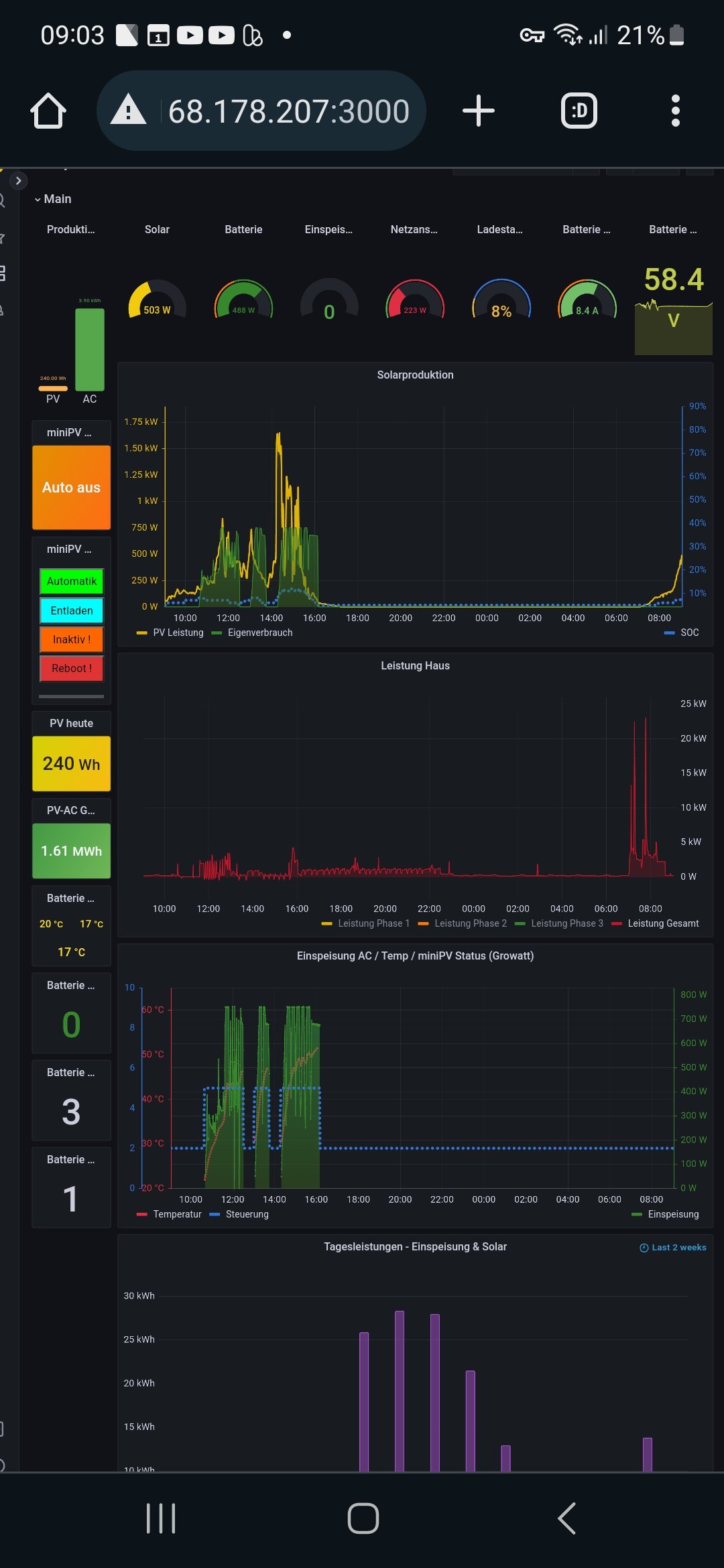Tap the Android home button
Screen dimensions: 724x1568
coord(363,1518)
